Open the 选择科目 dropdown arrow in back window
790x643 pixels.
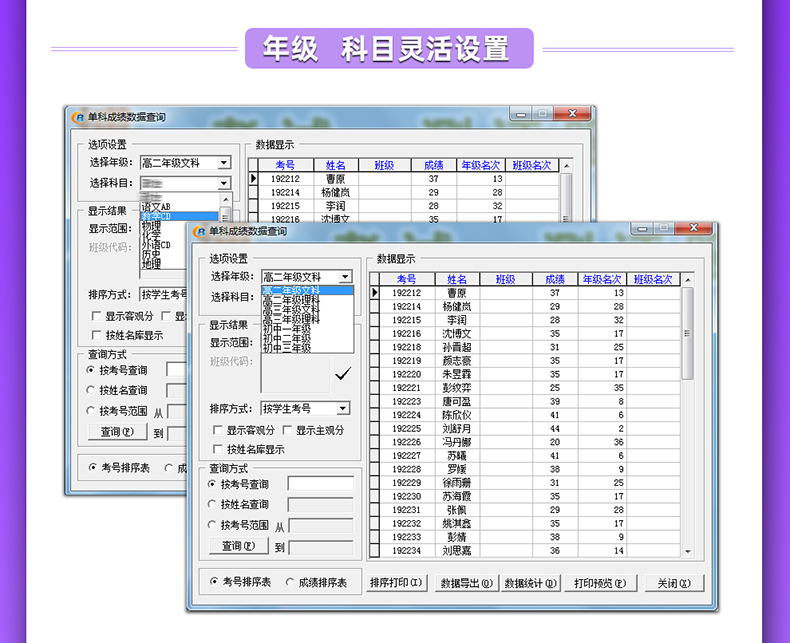pyautogui.click(x=224, y=184)
